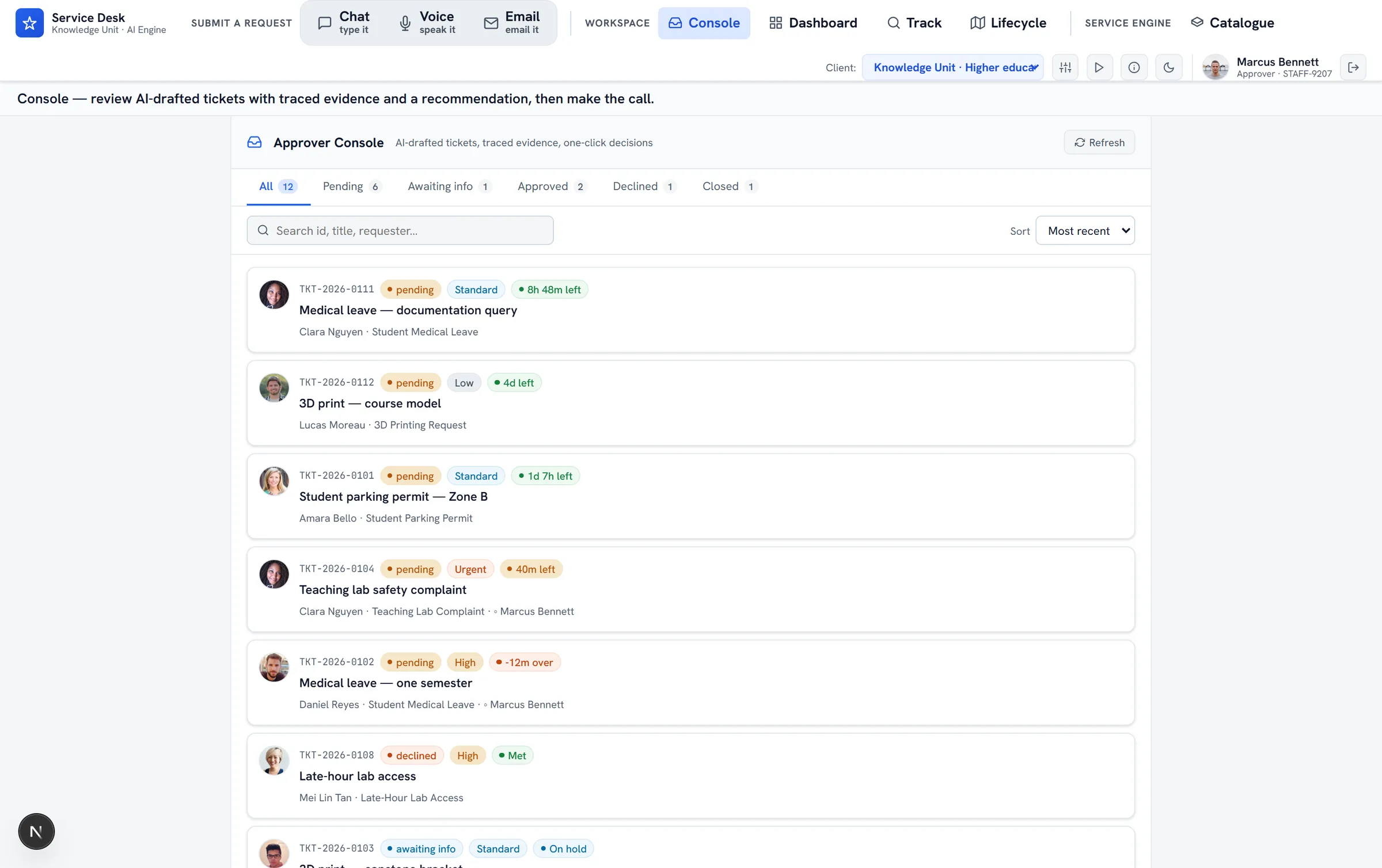Select the Approved tab
The image size is (1382, 868).
click(x=552, y=186)
